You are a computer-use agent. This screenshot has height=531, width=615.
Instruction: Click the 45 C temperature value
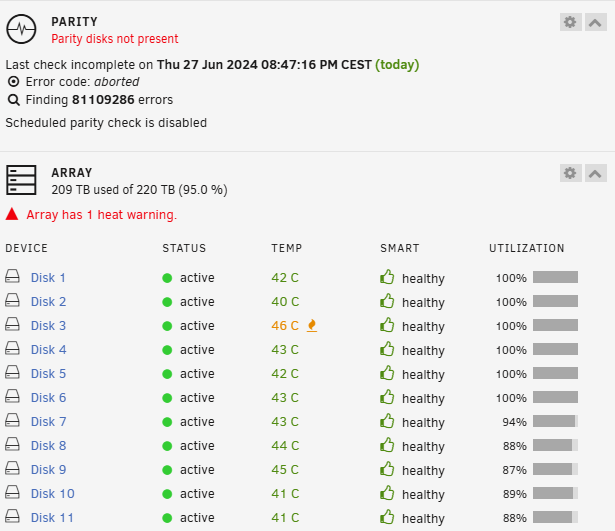pos(285,469)
